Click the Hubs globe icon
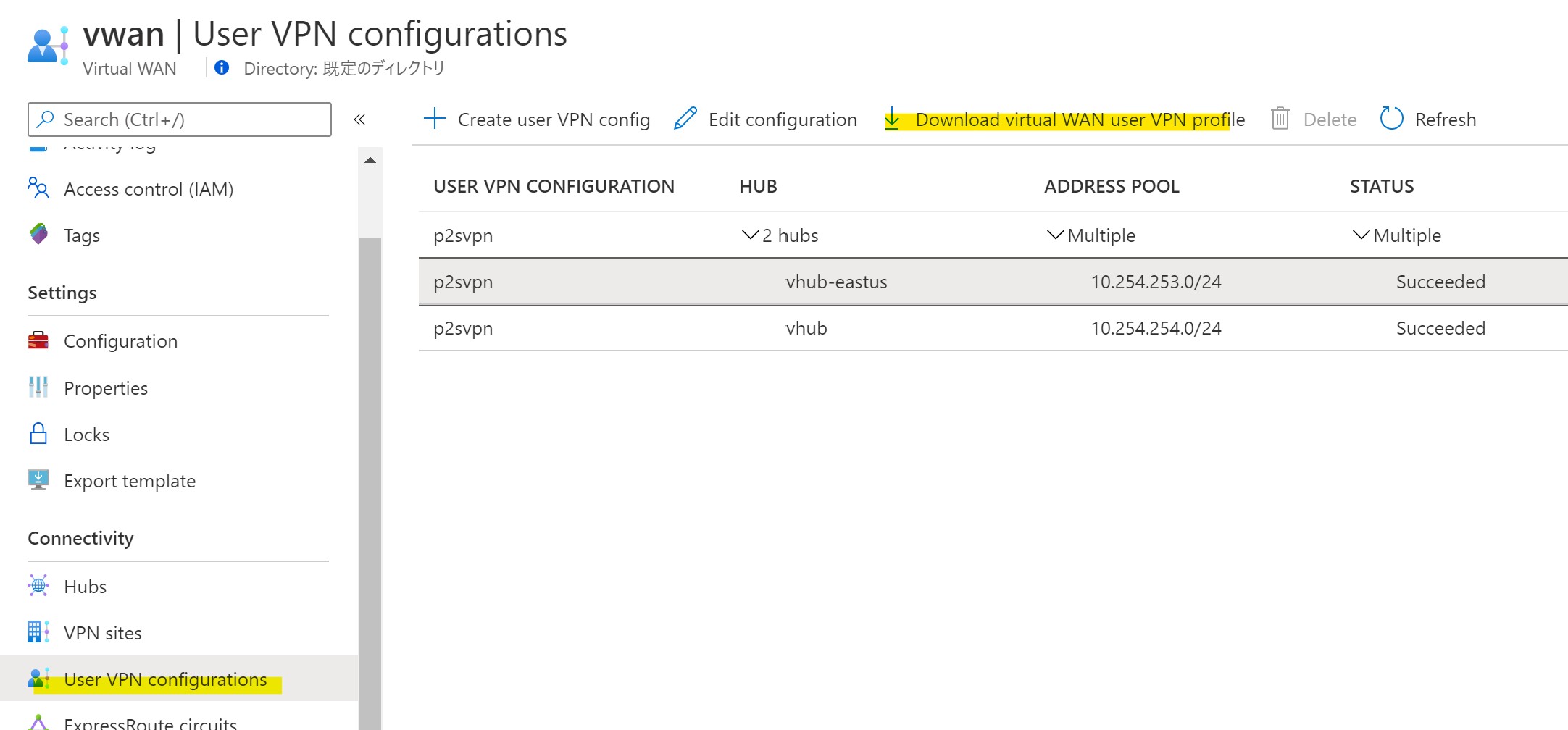Screen dimensions: 1568x730 point(38,585)
